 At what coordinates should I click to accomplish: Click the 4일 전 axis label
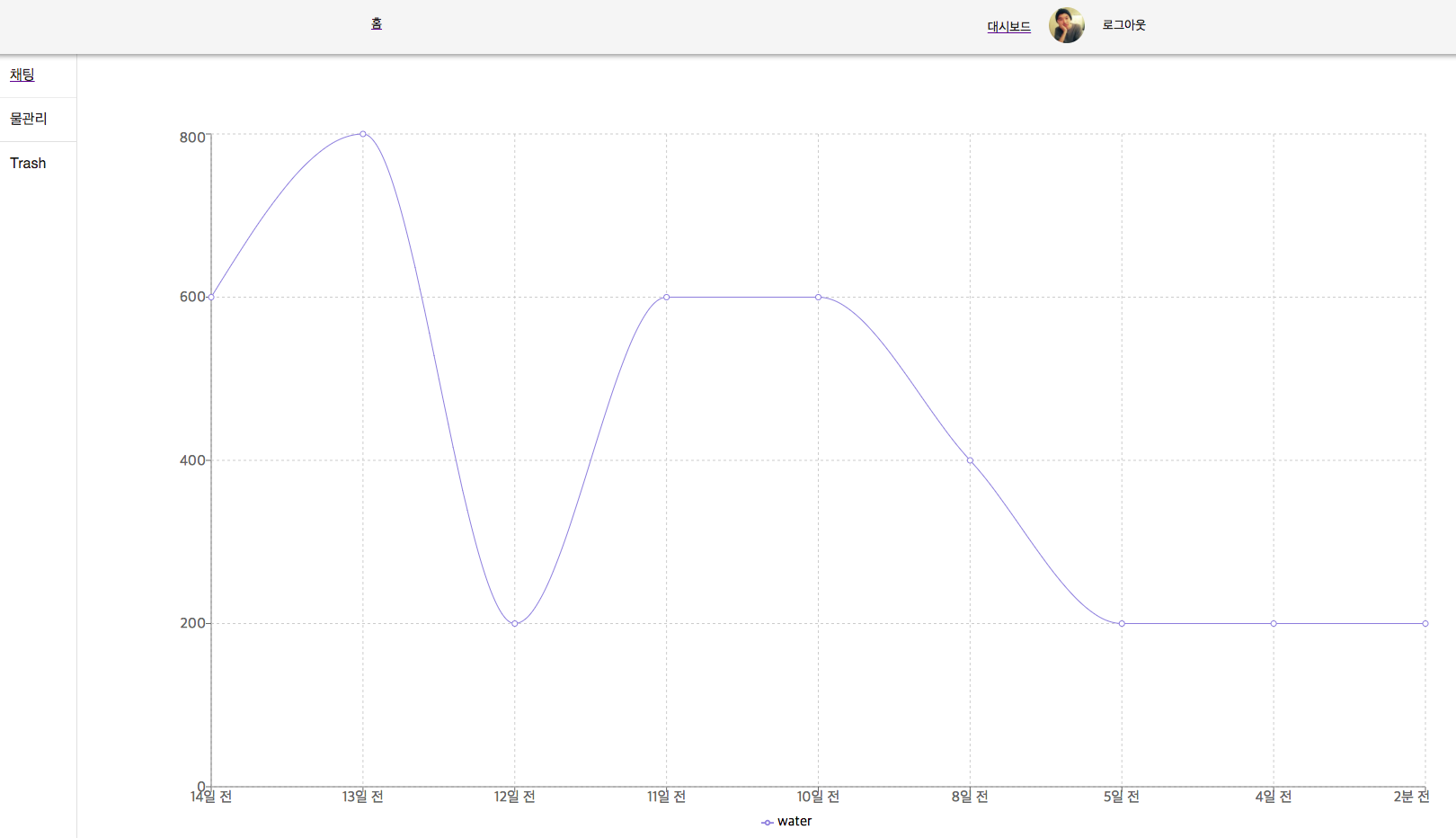pos(1274,797)
